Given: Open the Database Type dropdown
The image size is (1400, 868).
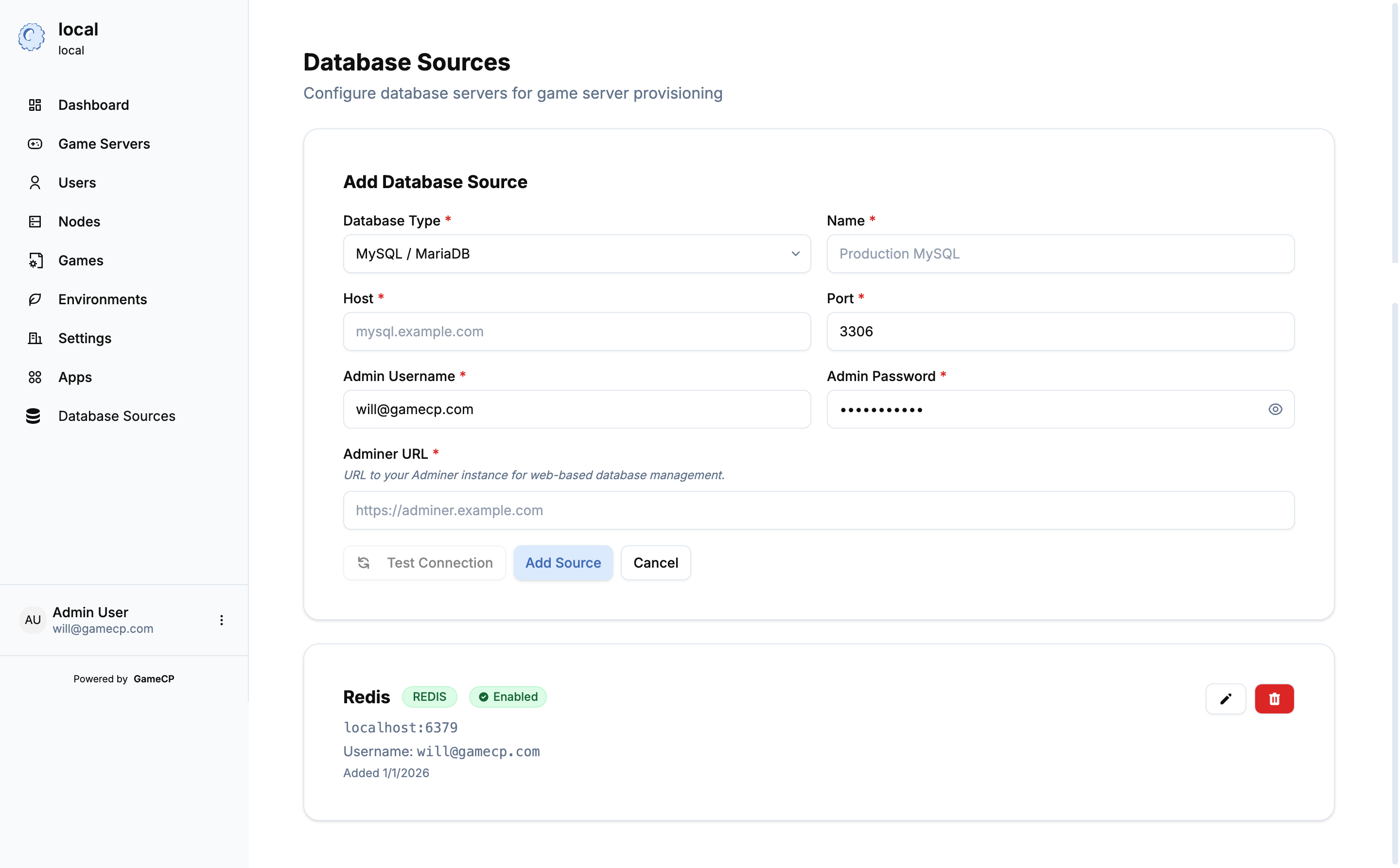Looking at the screenshot, I should (577, 254).
